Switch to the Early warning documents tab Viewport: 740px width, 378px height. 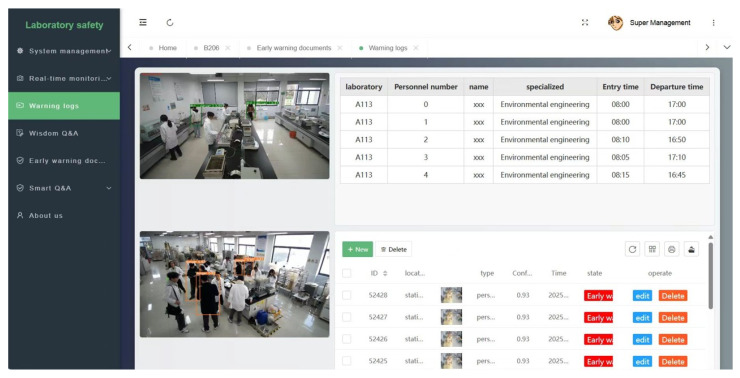point(294,48)
